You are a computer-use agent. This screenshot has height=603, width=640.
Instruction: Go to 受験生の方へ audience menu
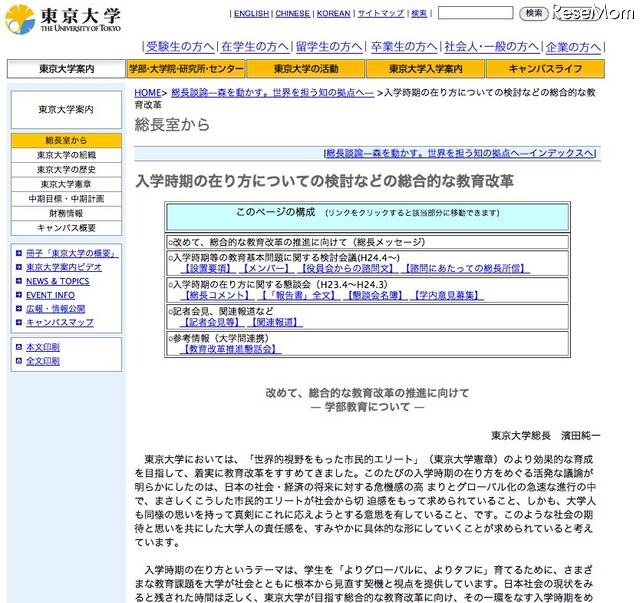click(x=180, y=47)
